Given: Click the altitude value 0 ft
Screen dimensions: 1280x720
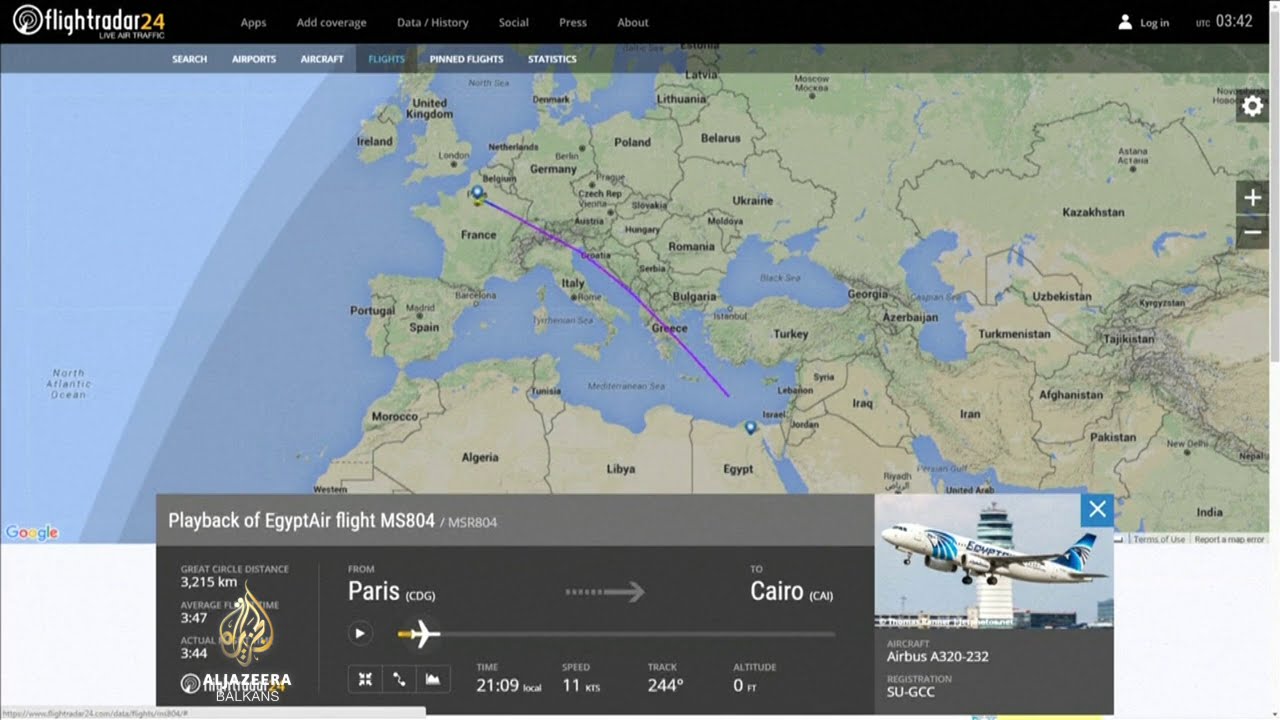Looking at the screenshot, I should pos(745,685).
